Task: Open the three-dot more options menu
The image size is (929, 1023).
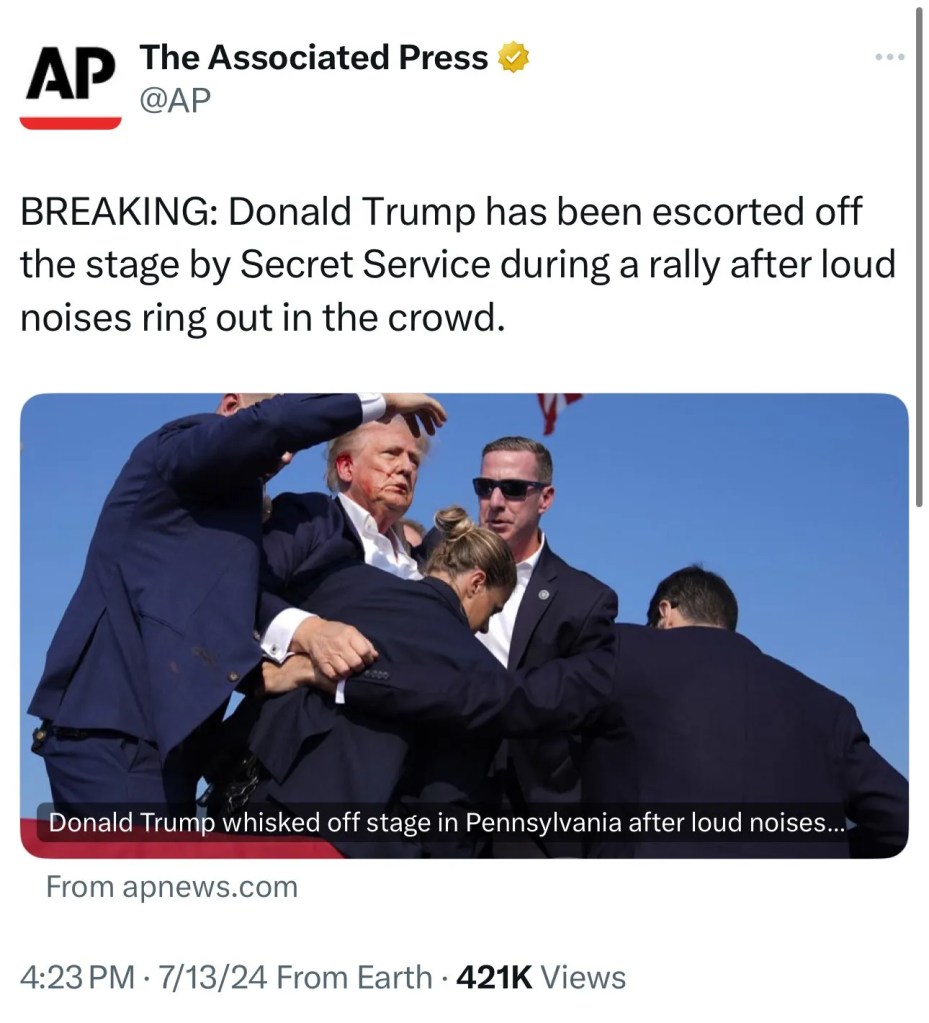Action: (x=889, y=57)
